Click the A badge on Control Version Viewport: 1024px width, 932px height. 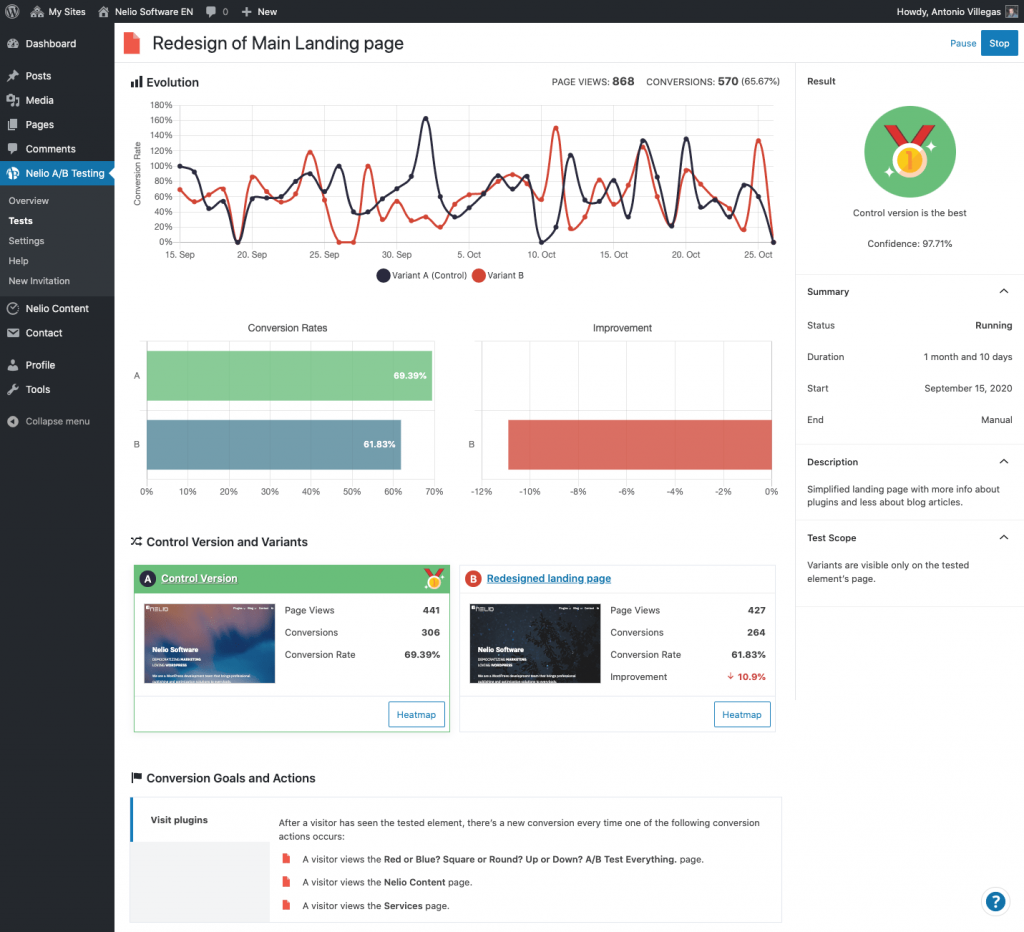148,579
